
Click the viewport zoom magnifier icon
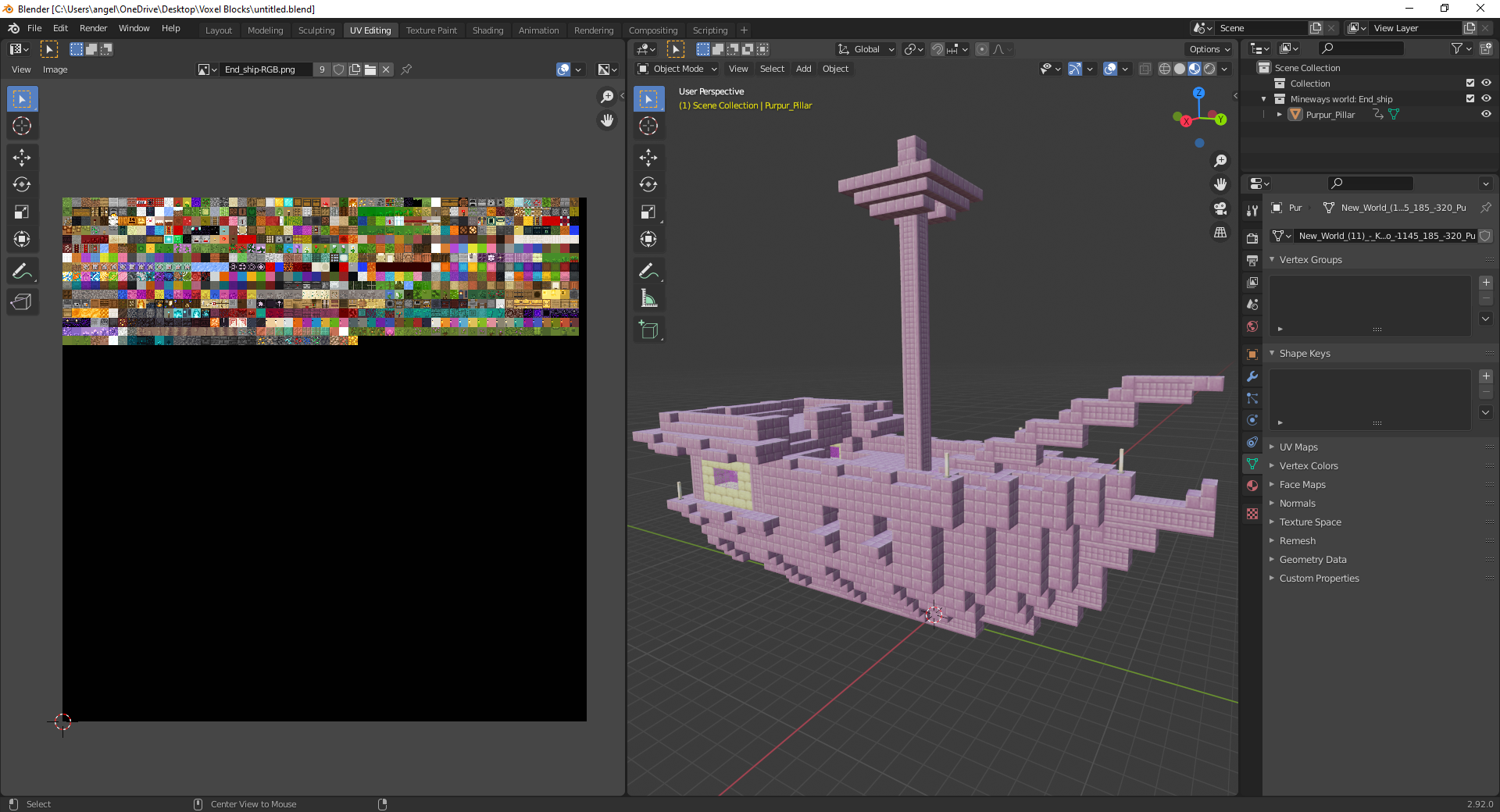coord(1220,160)
